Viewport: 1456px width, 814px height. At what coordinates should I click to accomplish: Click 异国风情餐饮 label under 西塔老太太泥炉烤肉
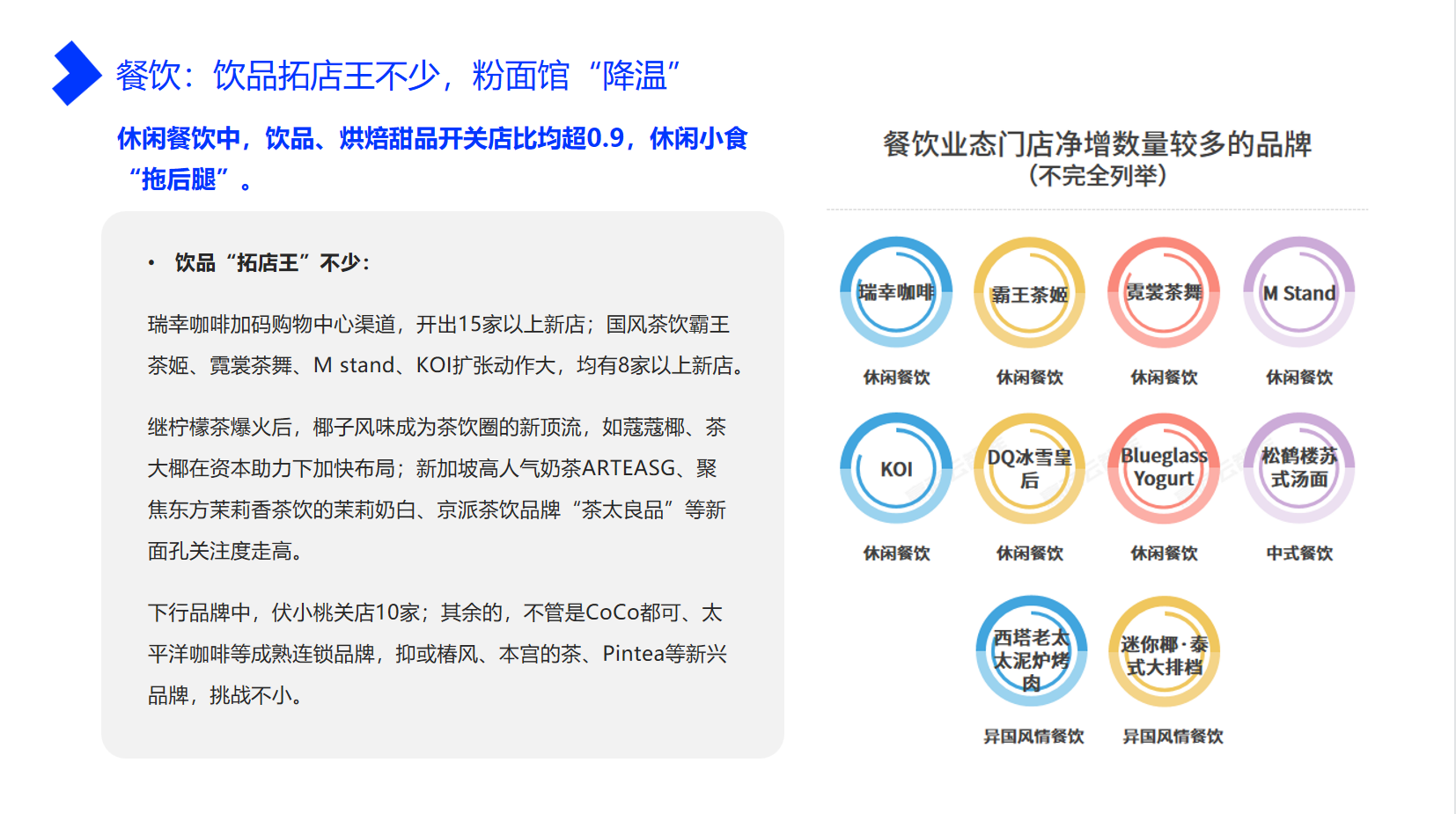[1033, 737]
